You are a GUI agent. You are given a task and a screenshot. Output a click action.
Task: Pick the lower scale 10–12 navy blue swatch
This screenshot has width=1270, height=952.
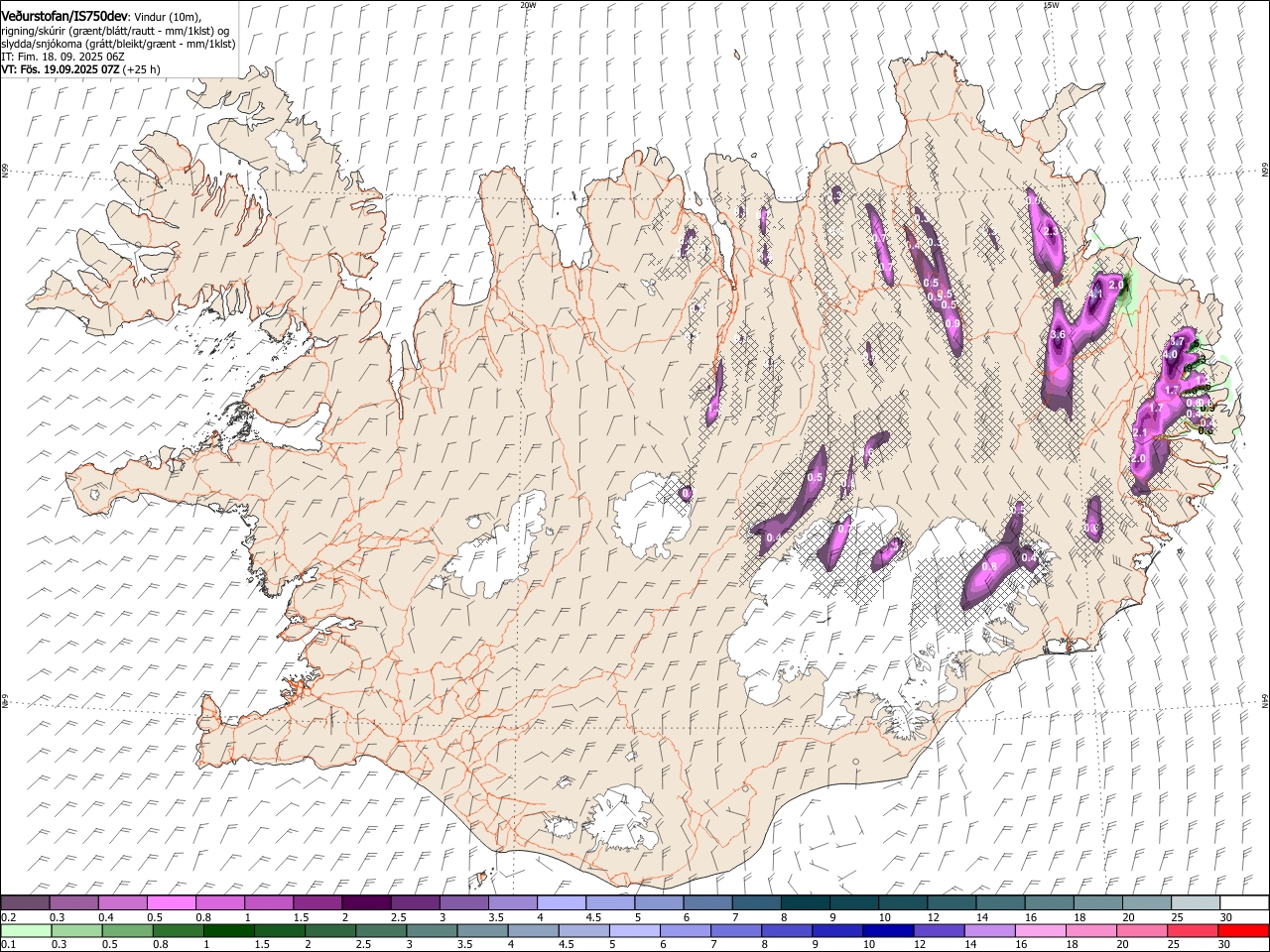click(x=888, y=931)
